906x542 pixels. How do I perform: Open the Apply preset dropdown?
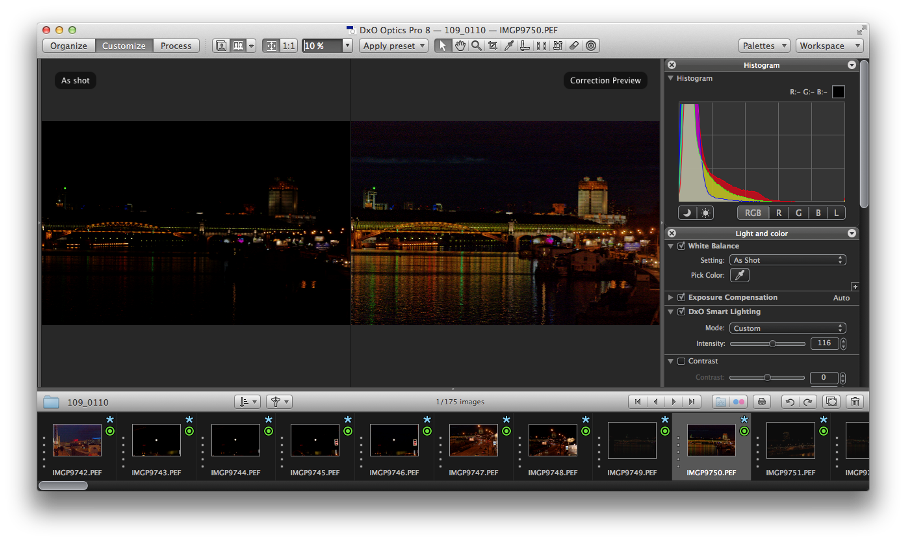[x=394, y=46]
